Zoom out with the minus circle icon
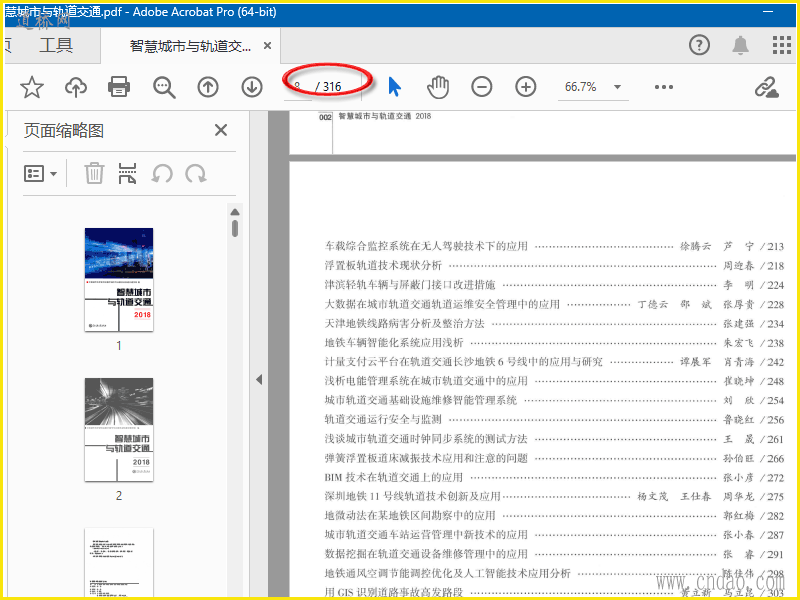Image resolution: width=800 pixels, height=600 pixels. pos(482,87)
